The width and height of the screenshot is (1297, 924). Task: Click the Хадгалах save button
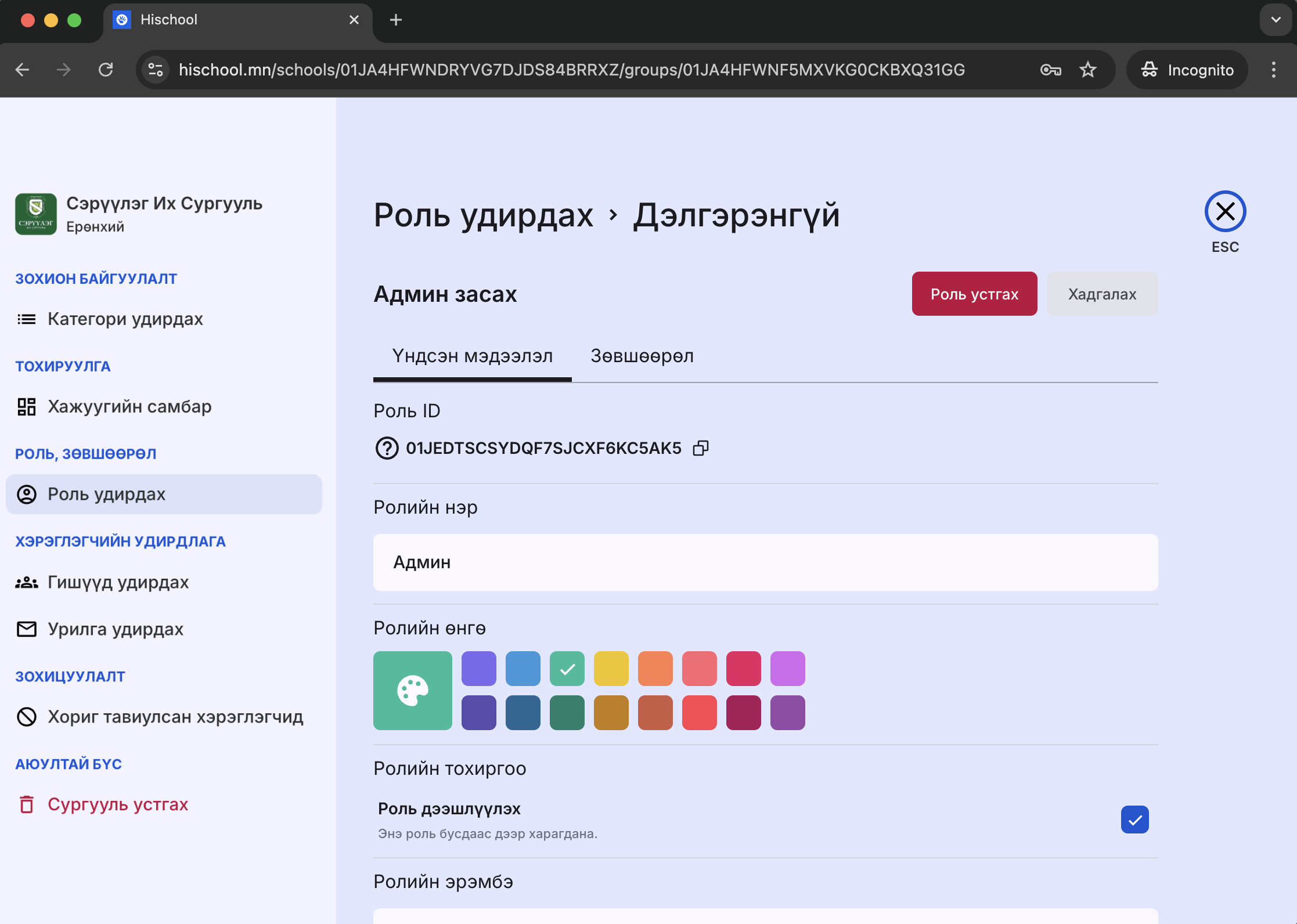point(1101,294)
